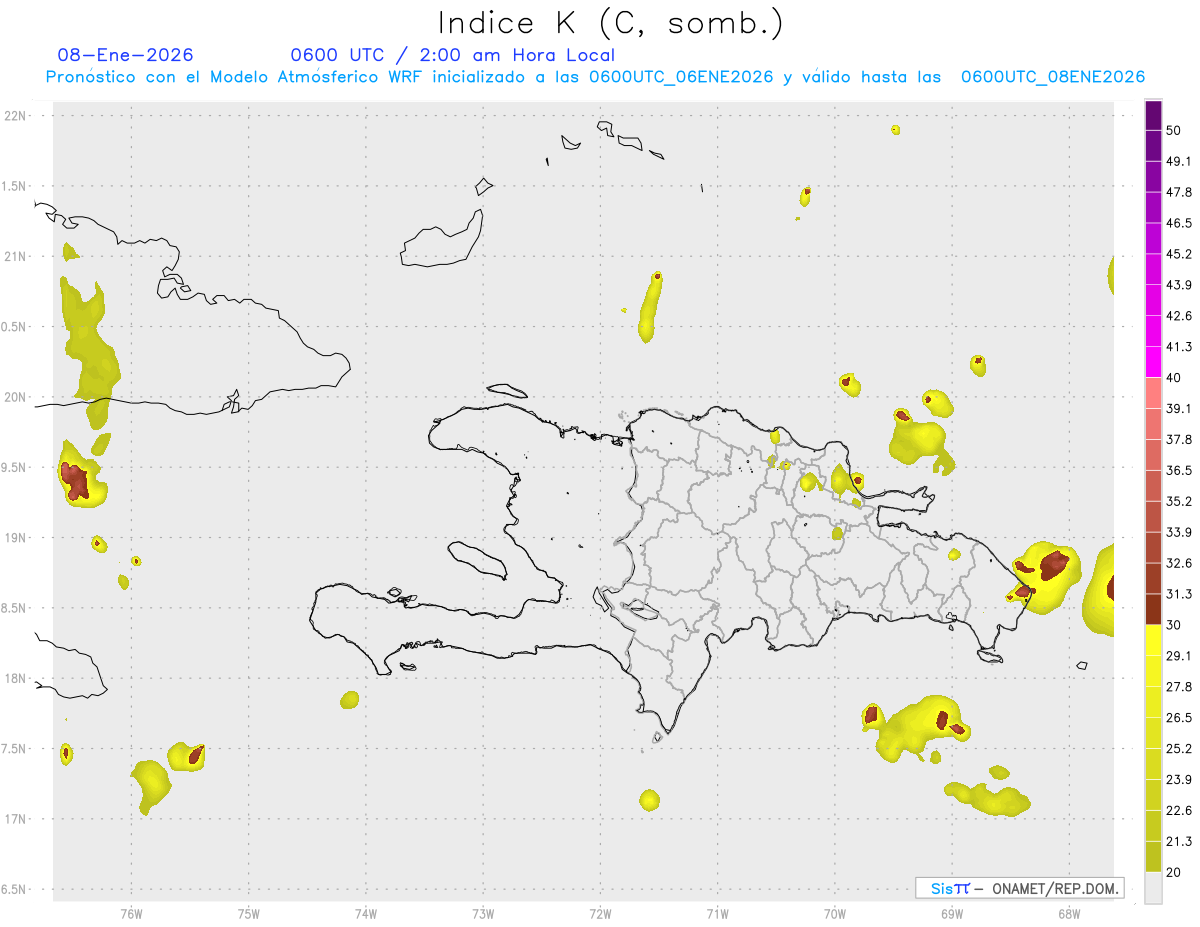
Task: Click the '0600 UTC / 2:00 am Hora Local' time text
Action: point(452,55)
